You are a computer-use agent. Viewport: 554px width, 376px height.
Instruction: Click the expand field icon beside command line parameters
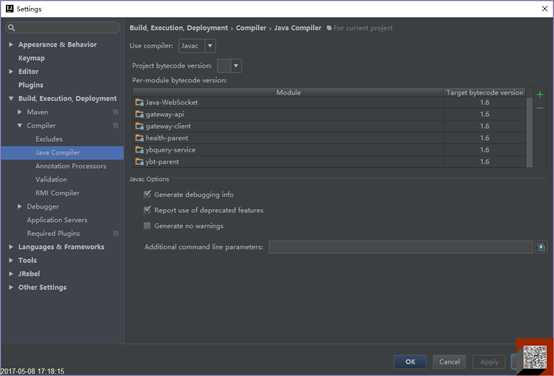click(x=540, y=247)
